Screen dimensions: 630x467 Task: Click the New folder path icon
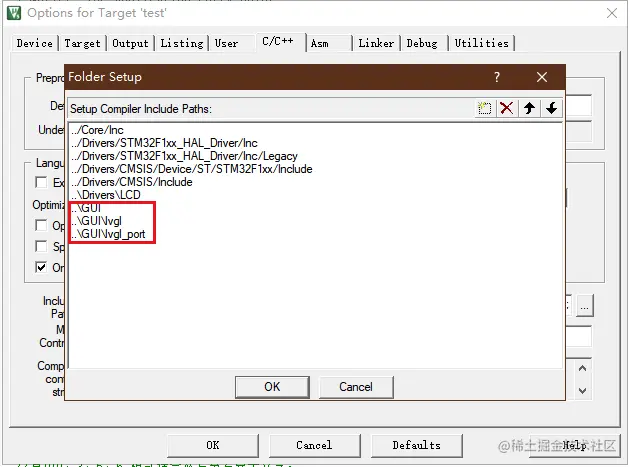[485, 108]
